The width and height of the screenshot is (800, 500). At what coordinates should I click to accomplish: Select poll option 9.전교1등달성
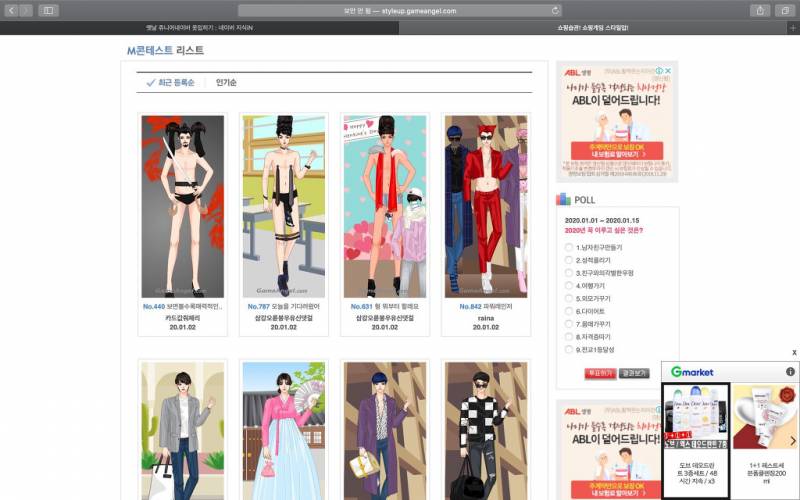click(569, 350)
